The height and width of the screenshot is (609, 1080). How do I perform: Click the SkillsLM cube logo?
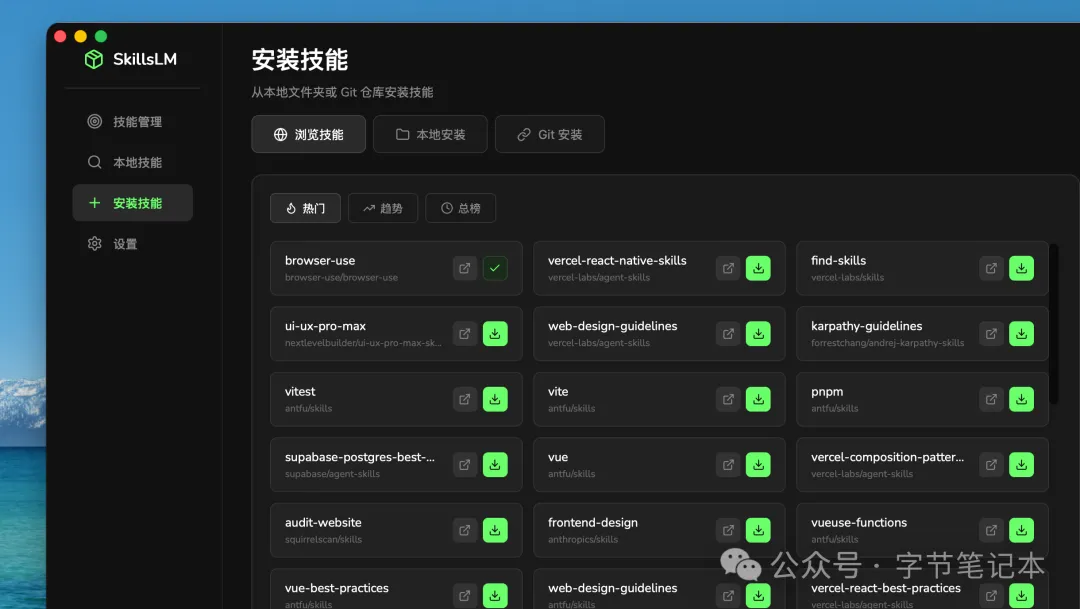click(93, 59)
